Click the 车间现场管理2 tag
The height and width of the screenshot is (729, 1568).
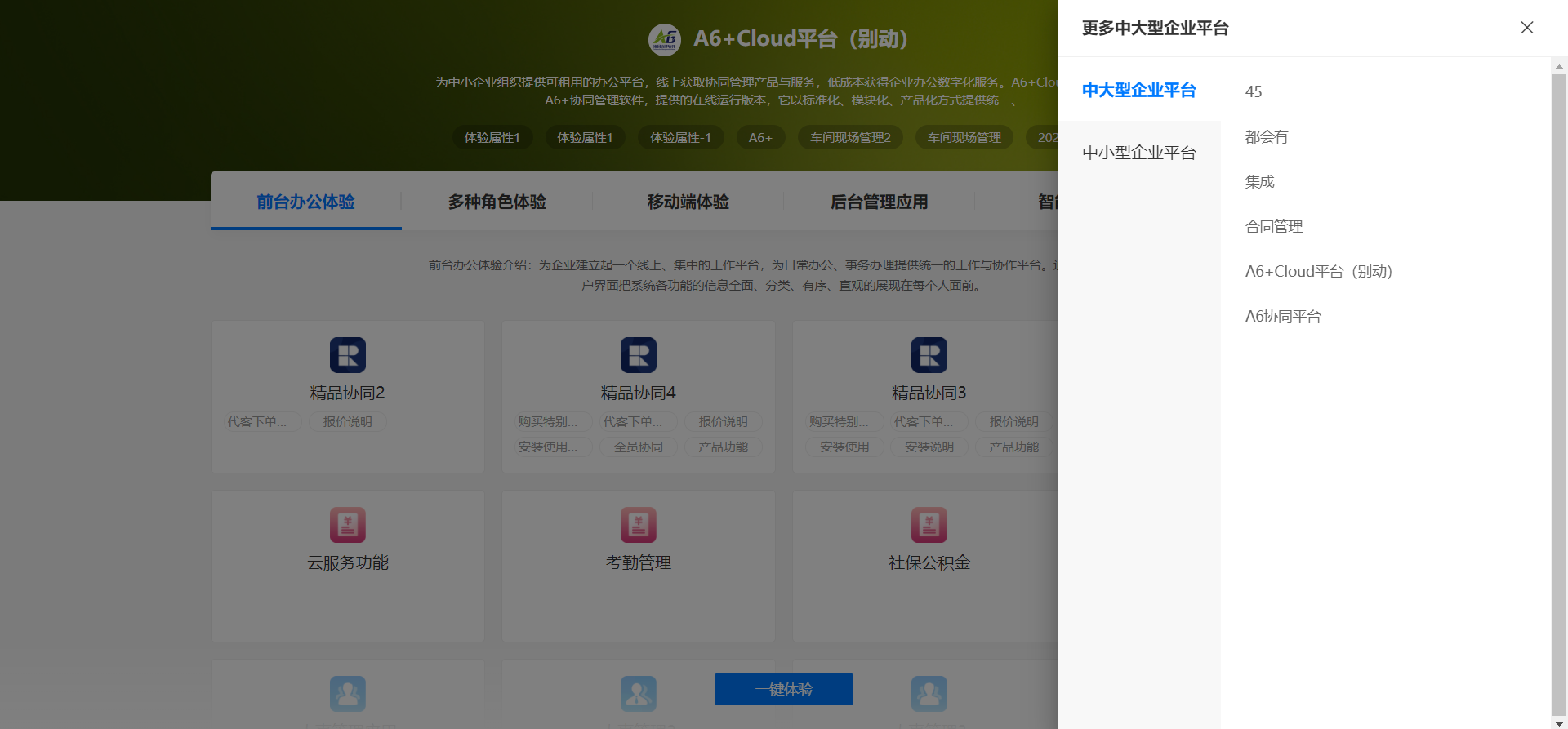coord(850,137)
